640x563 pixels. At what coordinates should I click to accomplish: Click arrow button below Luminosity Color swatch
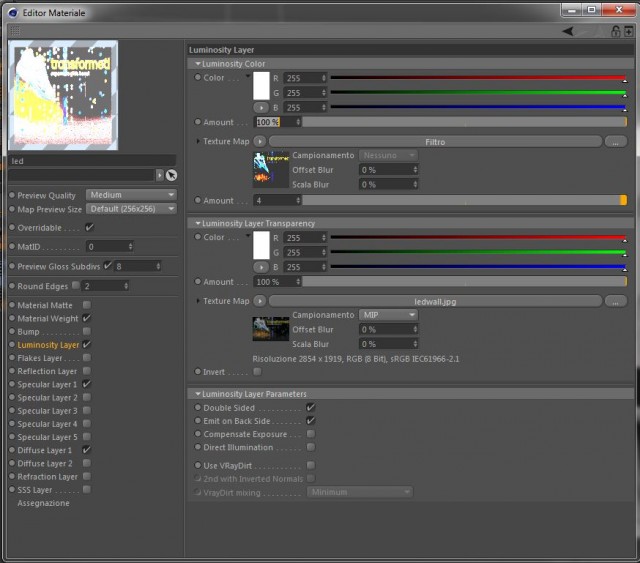coord(261,108)
